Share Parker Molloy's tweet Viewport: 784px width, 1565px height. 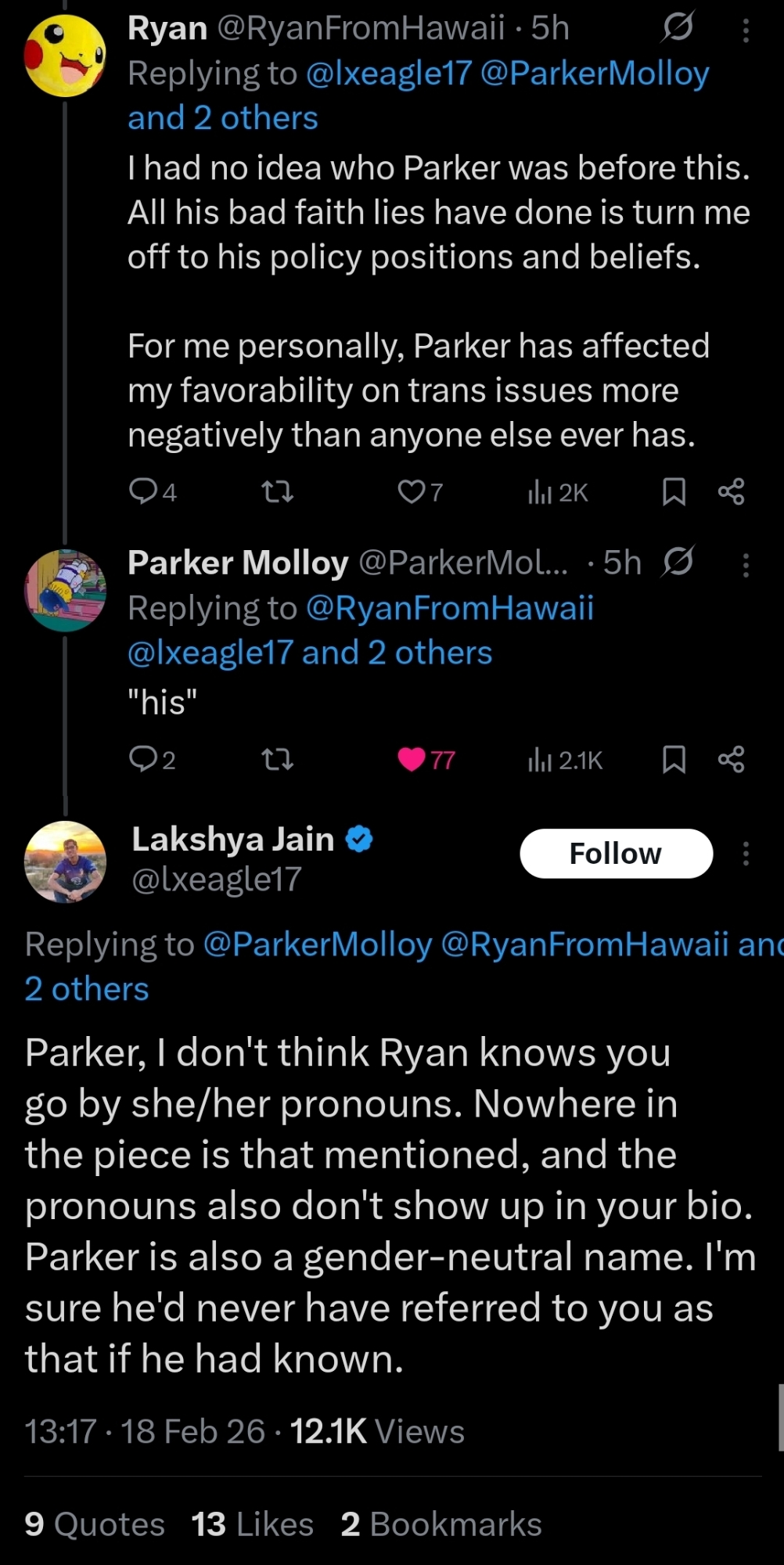pyautogui.click(x=732, y=759)
